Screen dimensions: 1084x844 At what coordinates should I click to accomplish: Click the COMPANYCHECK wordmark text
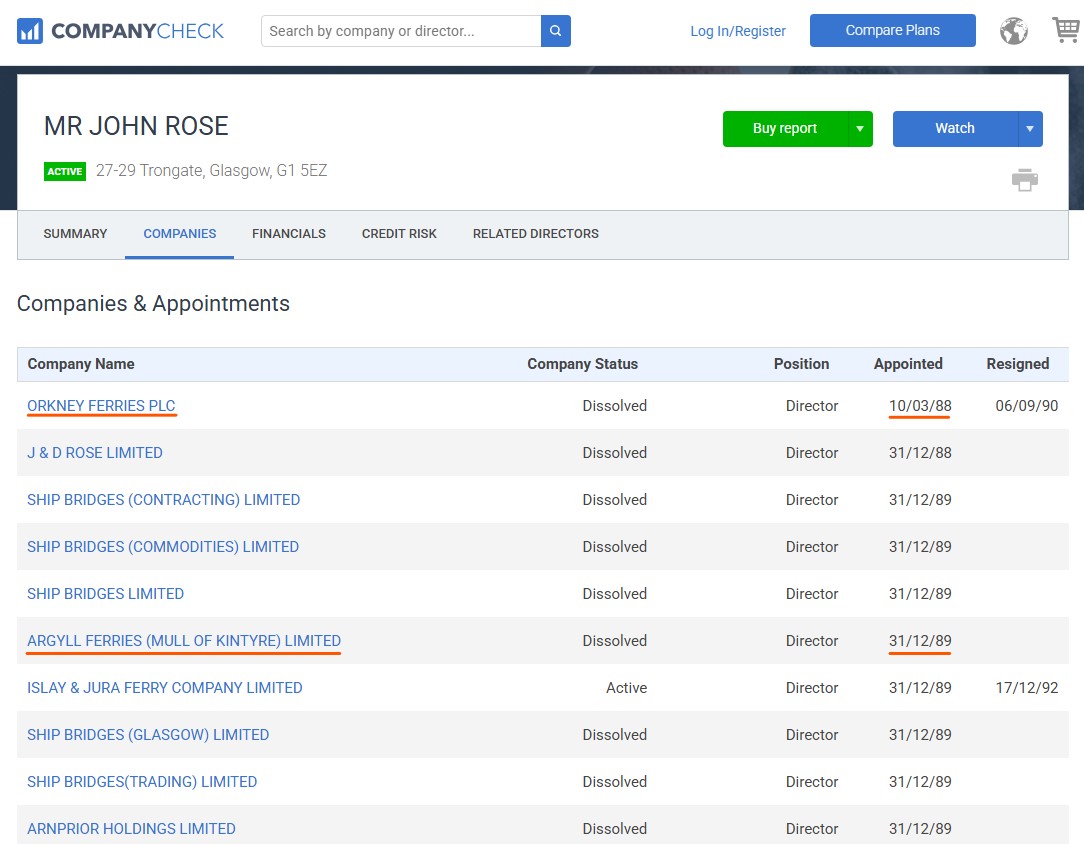tap(138, 31)
